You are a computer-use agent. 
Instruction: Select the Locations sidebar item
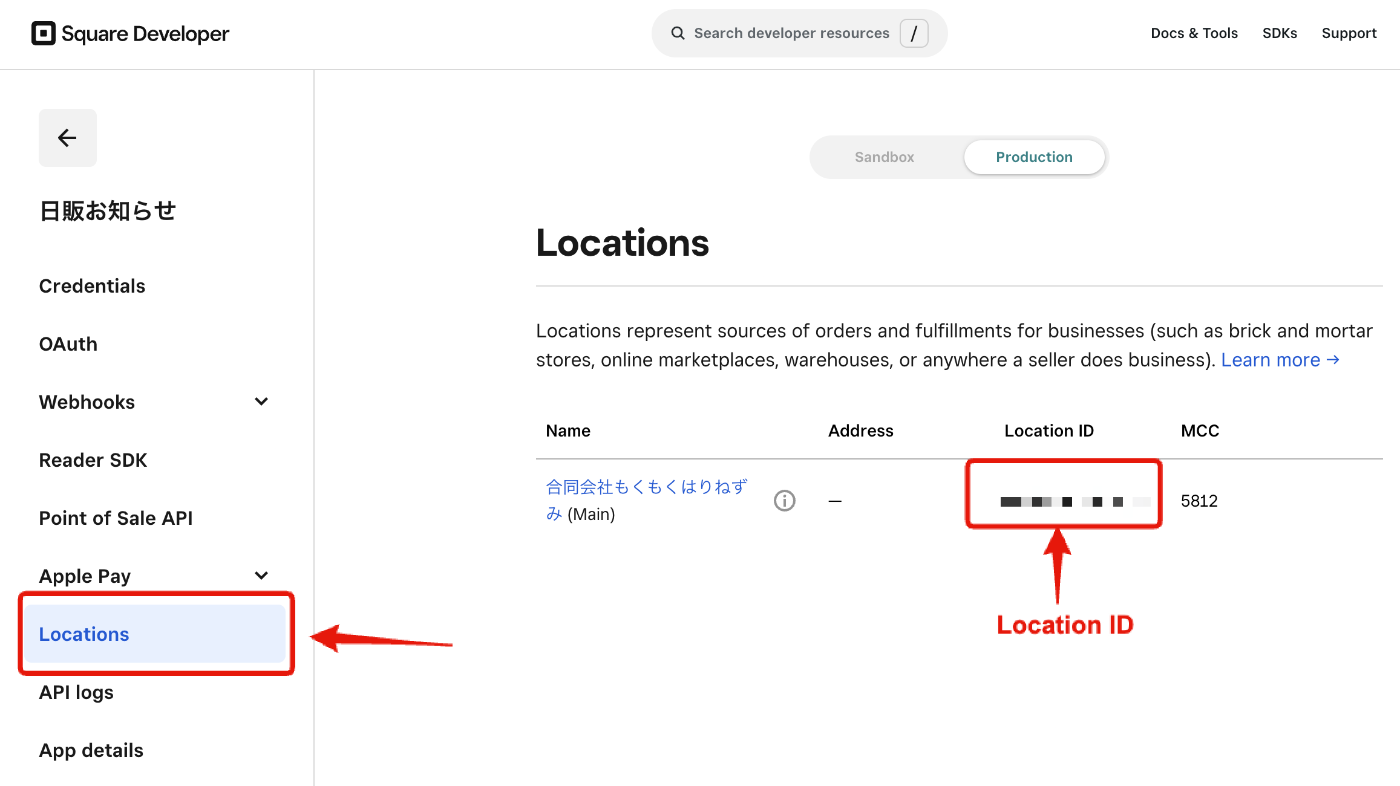tap(84, 634)
